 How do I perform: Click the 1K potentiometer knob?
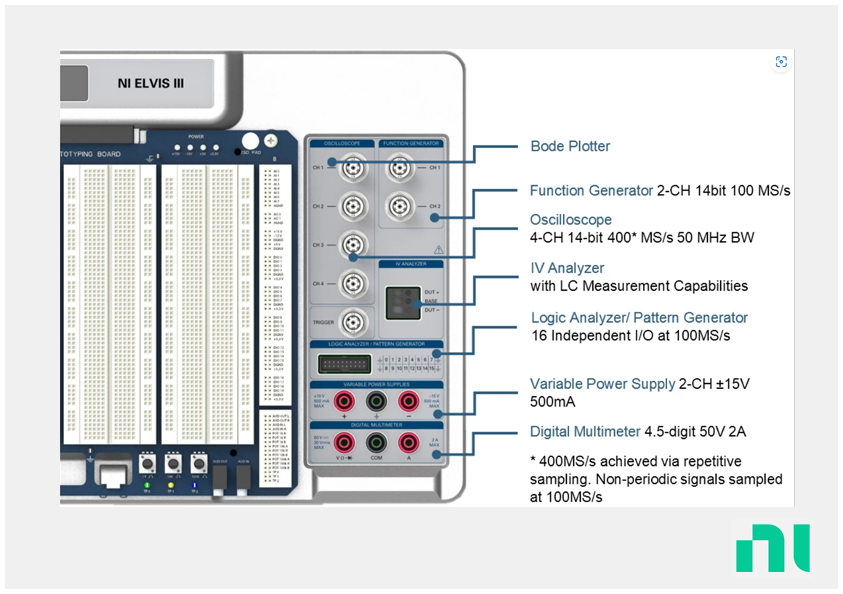pyautogui.click(x=147, y=463)
